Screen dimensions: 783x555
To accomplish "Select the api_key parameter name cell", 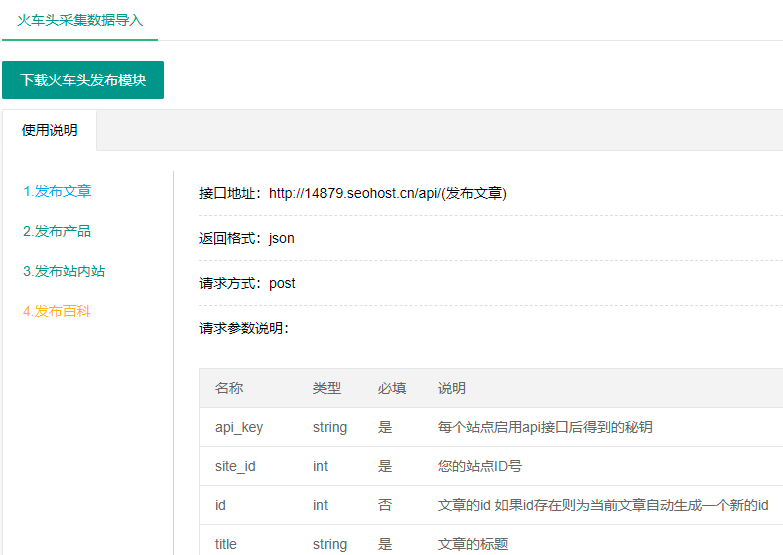I will coord(239,427).
